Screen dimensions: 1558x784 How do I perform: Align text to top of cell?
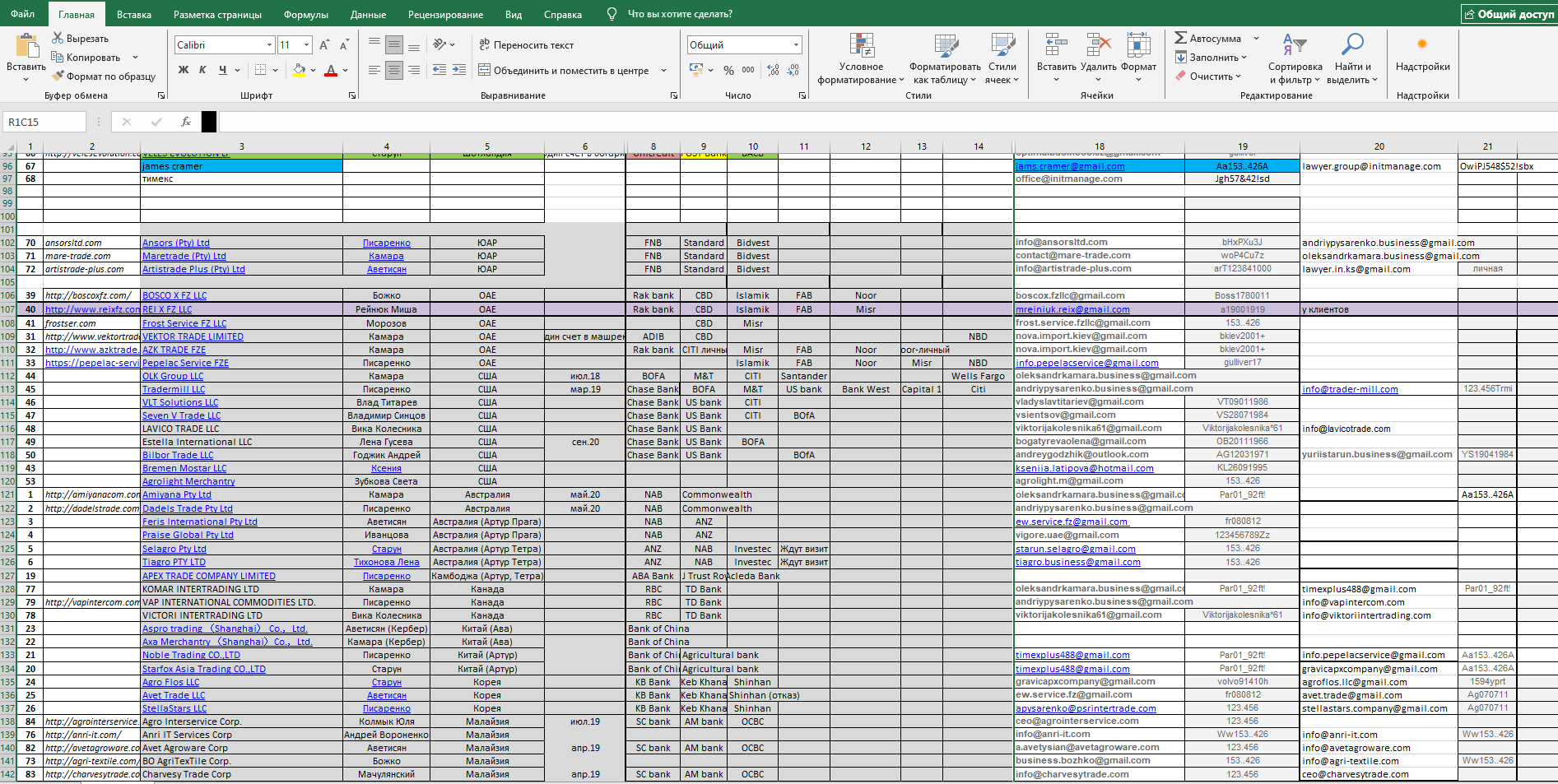374,44
